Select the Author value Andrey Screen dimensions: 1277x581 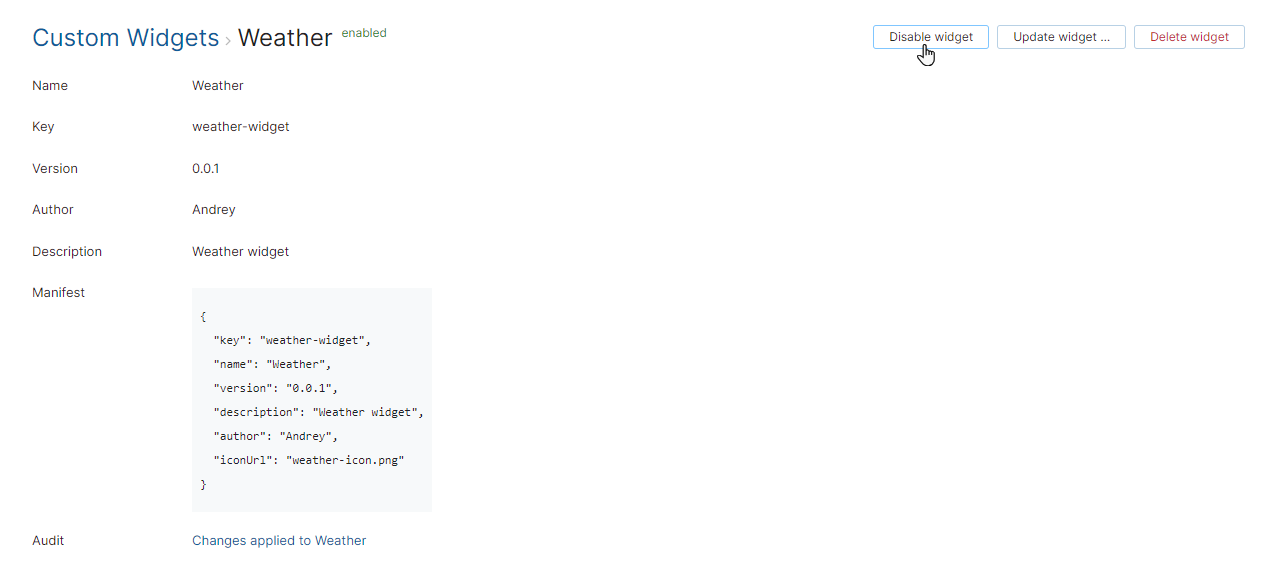coord(214,210)
